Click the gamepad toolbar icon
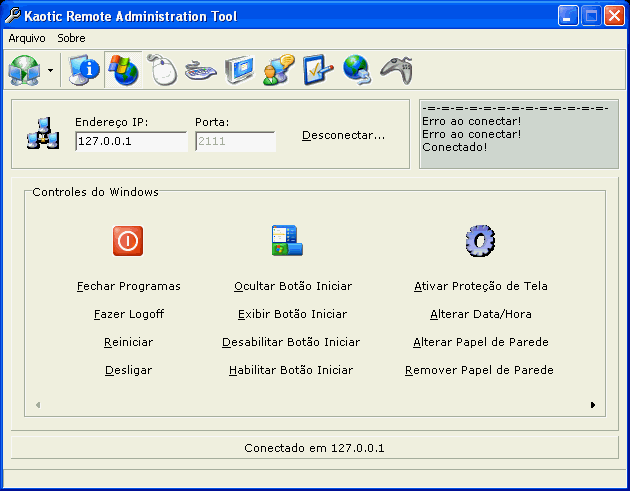The height and width of the screenshot is (491, 630). pyautogui.click(x=396, y=70)
